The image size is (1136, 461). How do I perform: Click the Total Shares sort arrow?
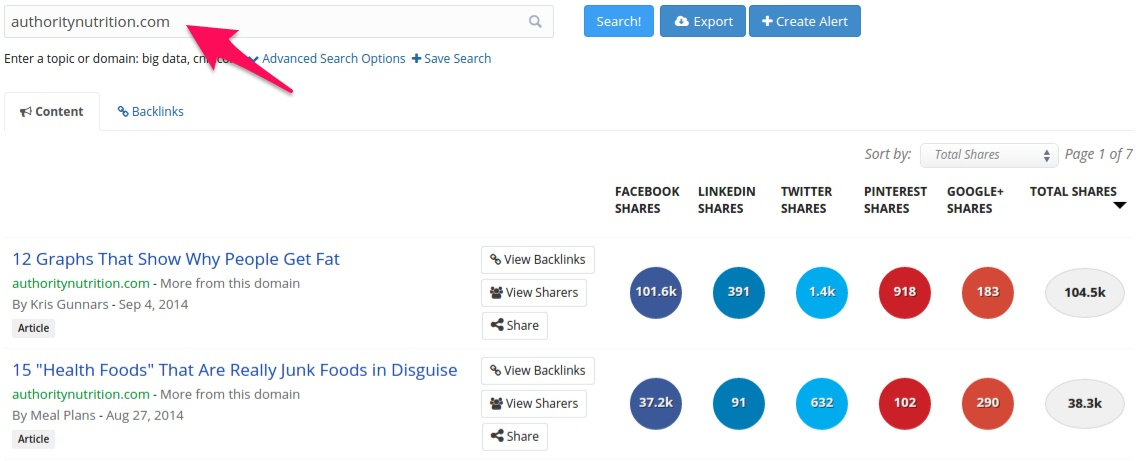click(1120, 206)
